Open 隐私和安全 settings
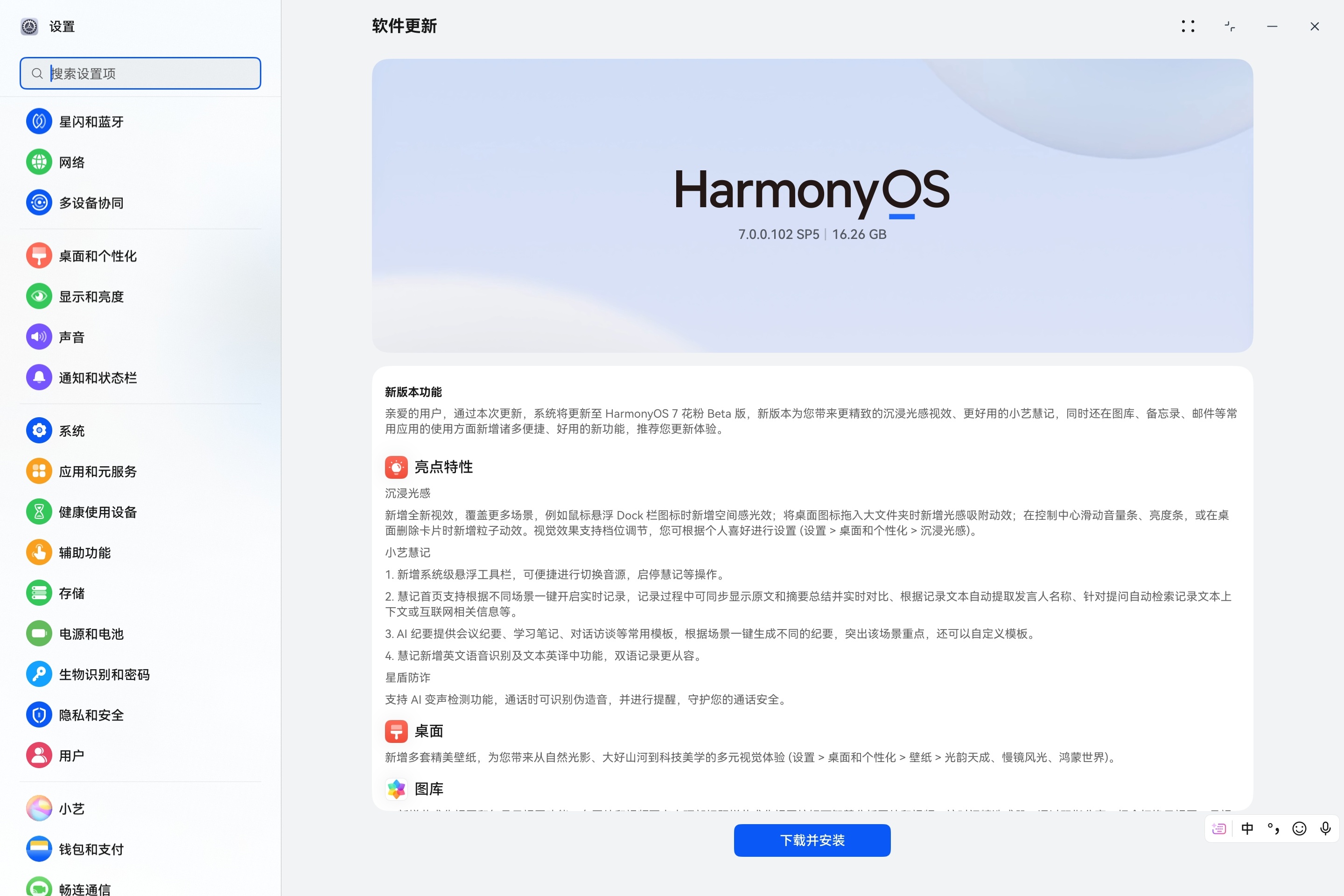Image resolution: width=1344 pixels, height=896 pixels. 140,715
